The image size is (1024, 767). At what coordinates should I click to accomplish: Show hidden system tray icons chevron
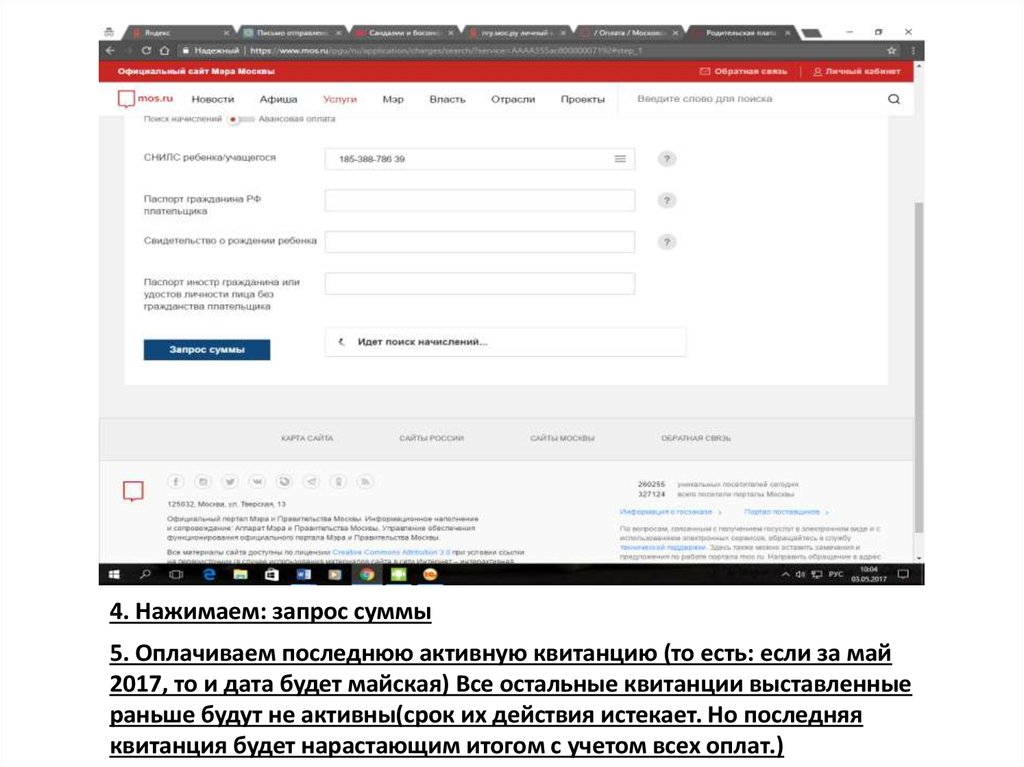786,574
